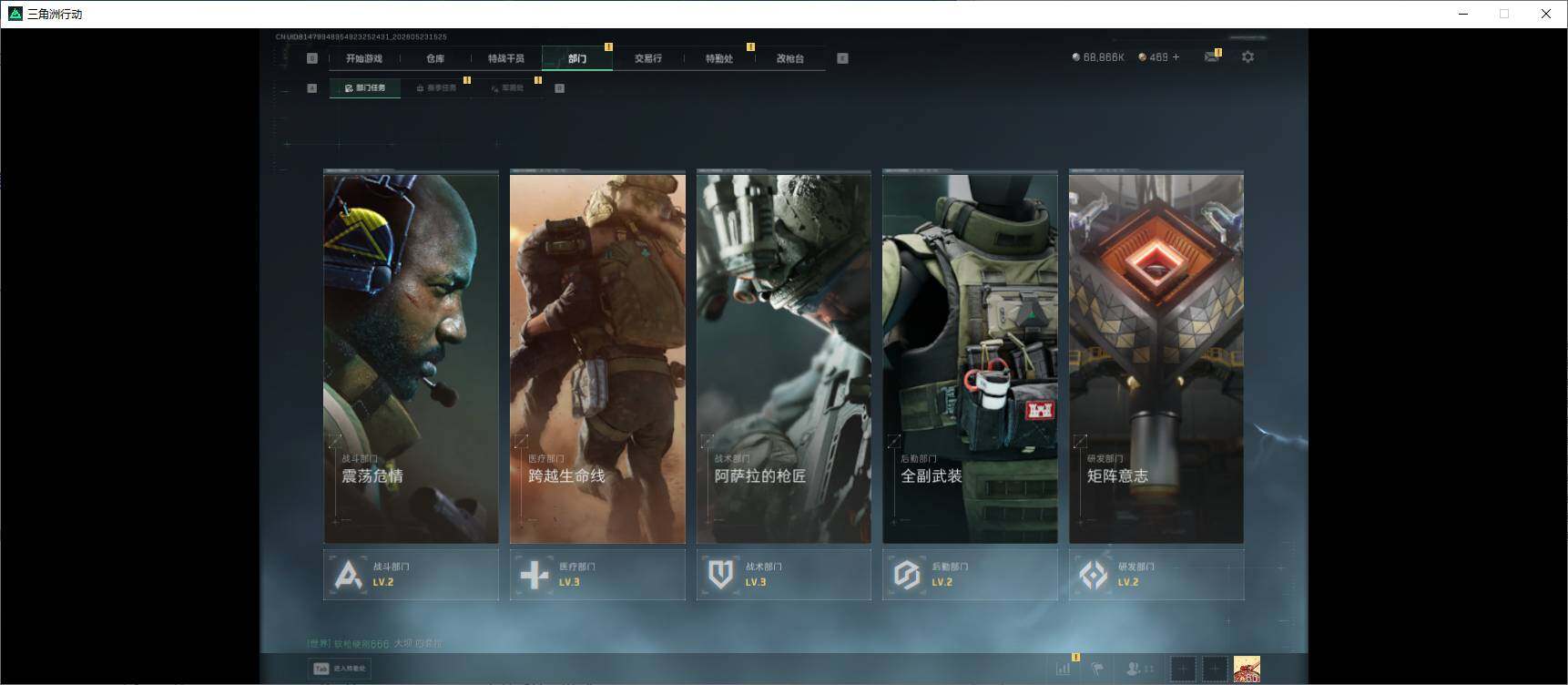Open the player avatar in bottom bar
The image size is (1568, 685).
click(1247, 670)
